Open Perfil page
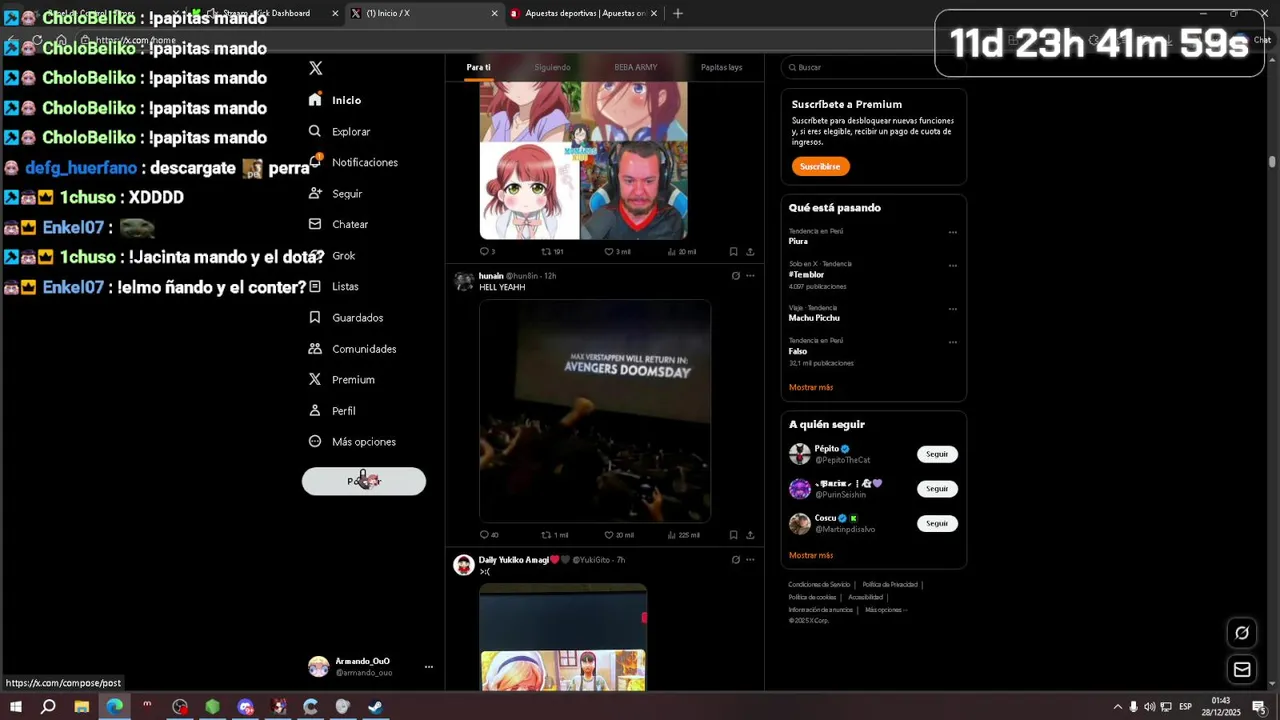Viewport: 1280px width, 720px height. [x=332, y=410]
